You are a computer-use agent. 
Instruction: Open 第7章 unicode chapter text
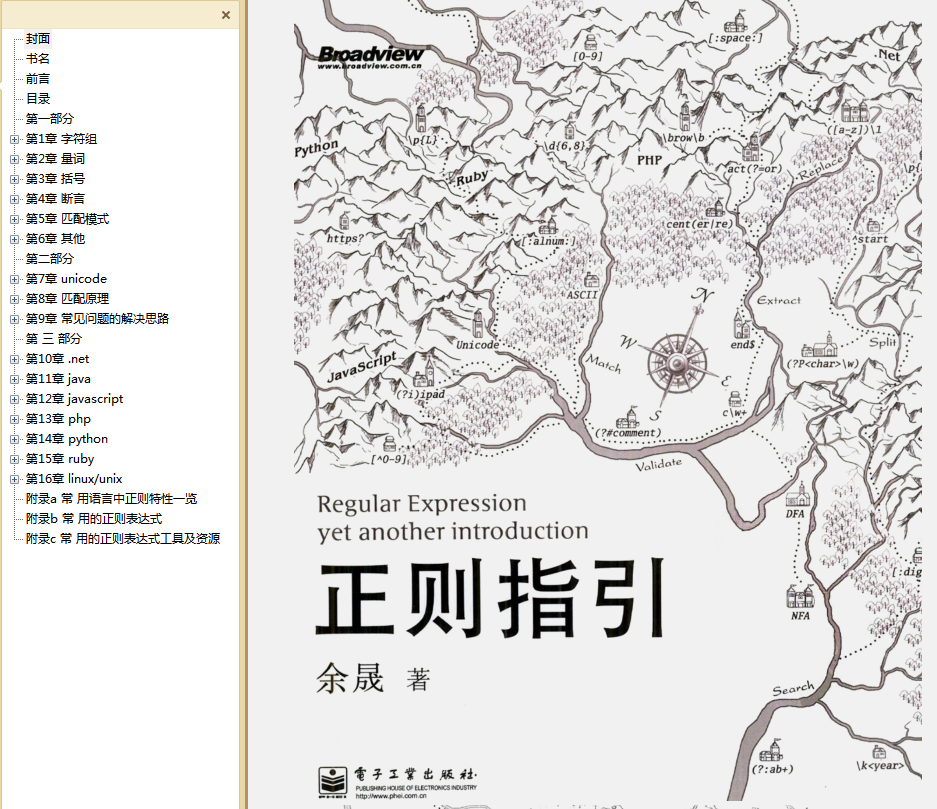pyautogui.click(x=66, y=279)
